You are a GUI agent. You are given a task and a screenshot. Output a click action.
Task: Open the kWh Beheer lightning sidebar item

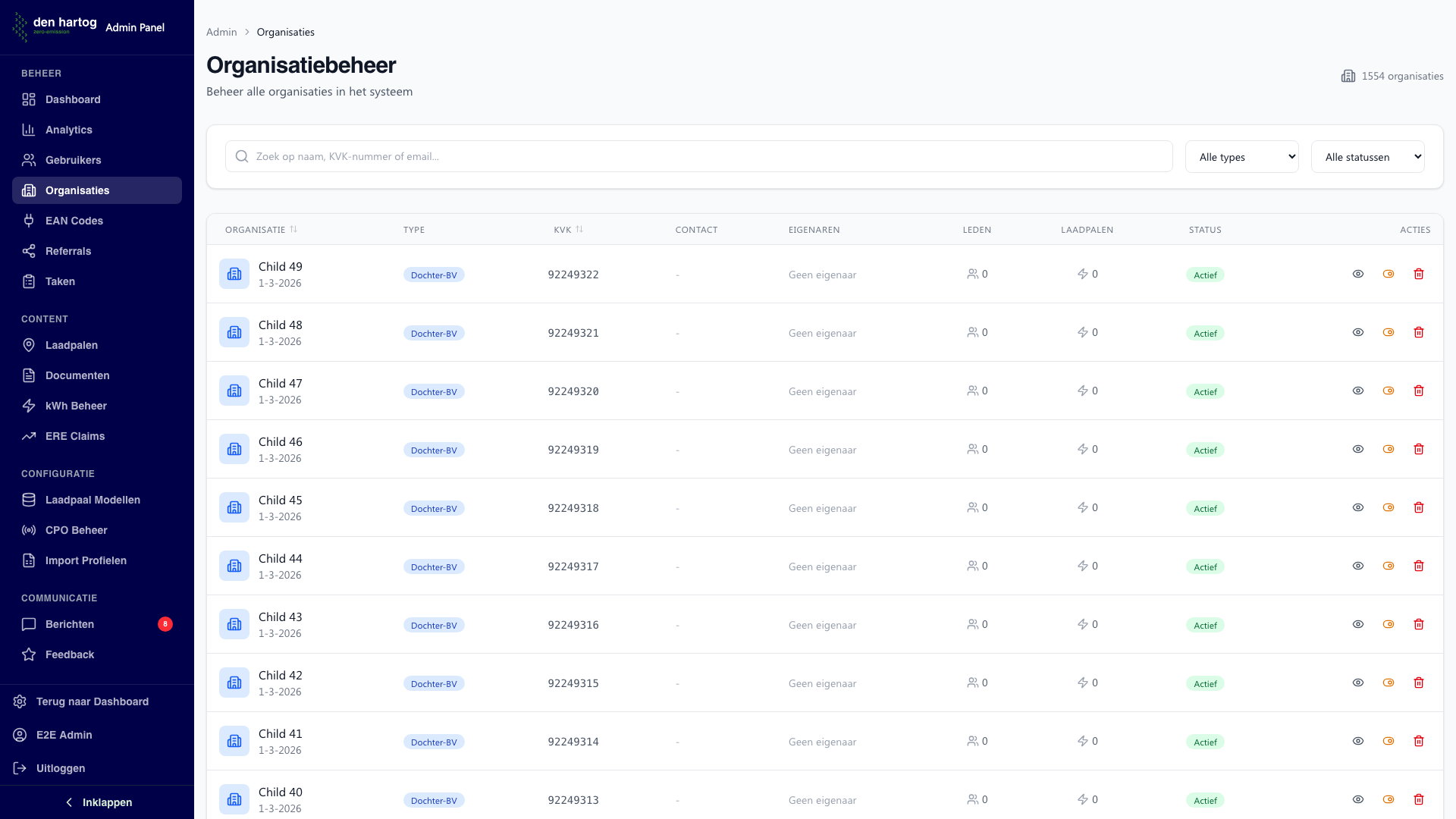tap(76, 406)
